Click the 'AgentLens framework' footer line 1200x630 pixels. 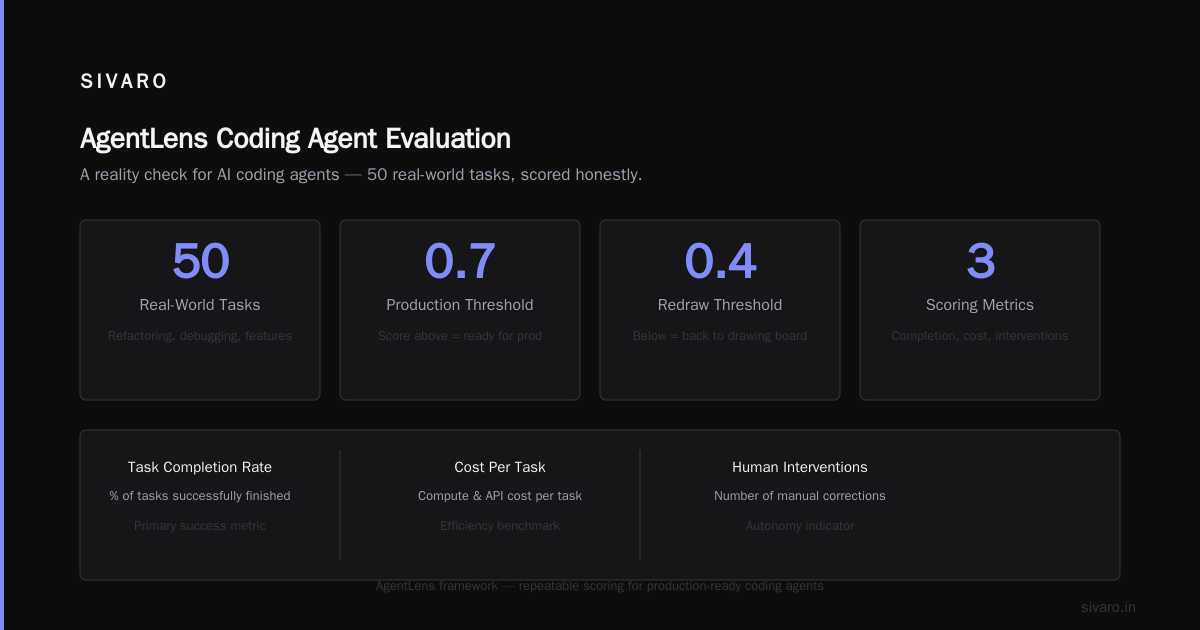coord(600,586)
